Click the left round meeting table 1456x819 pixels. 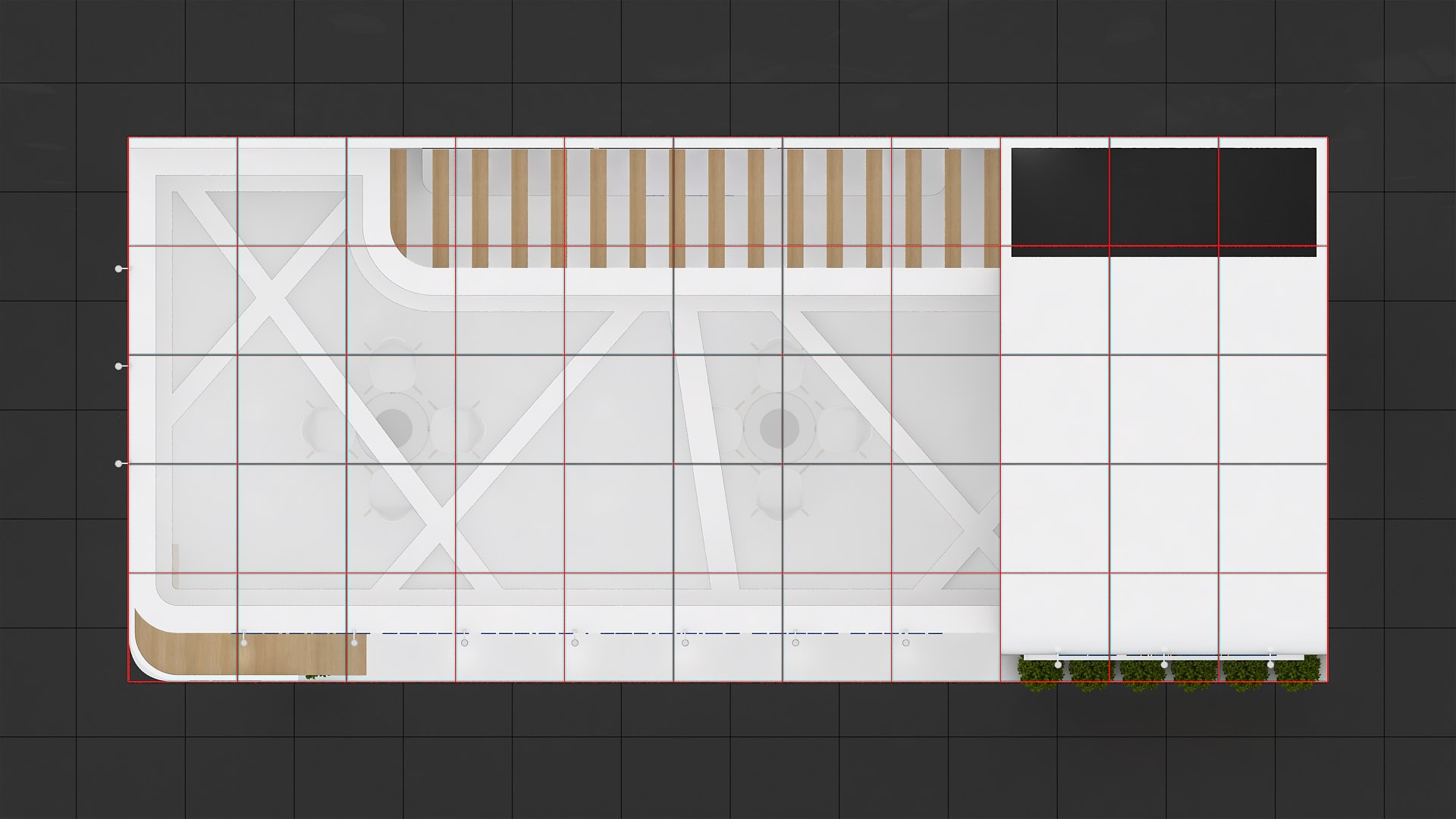click(393, 428)
